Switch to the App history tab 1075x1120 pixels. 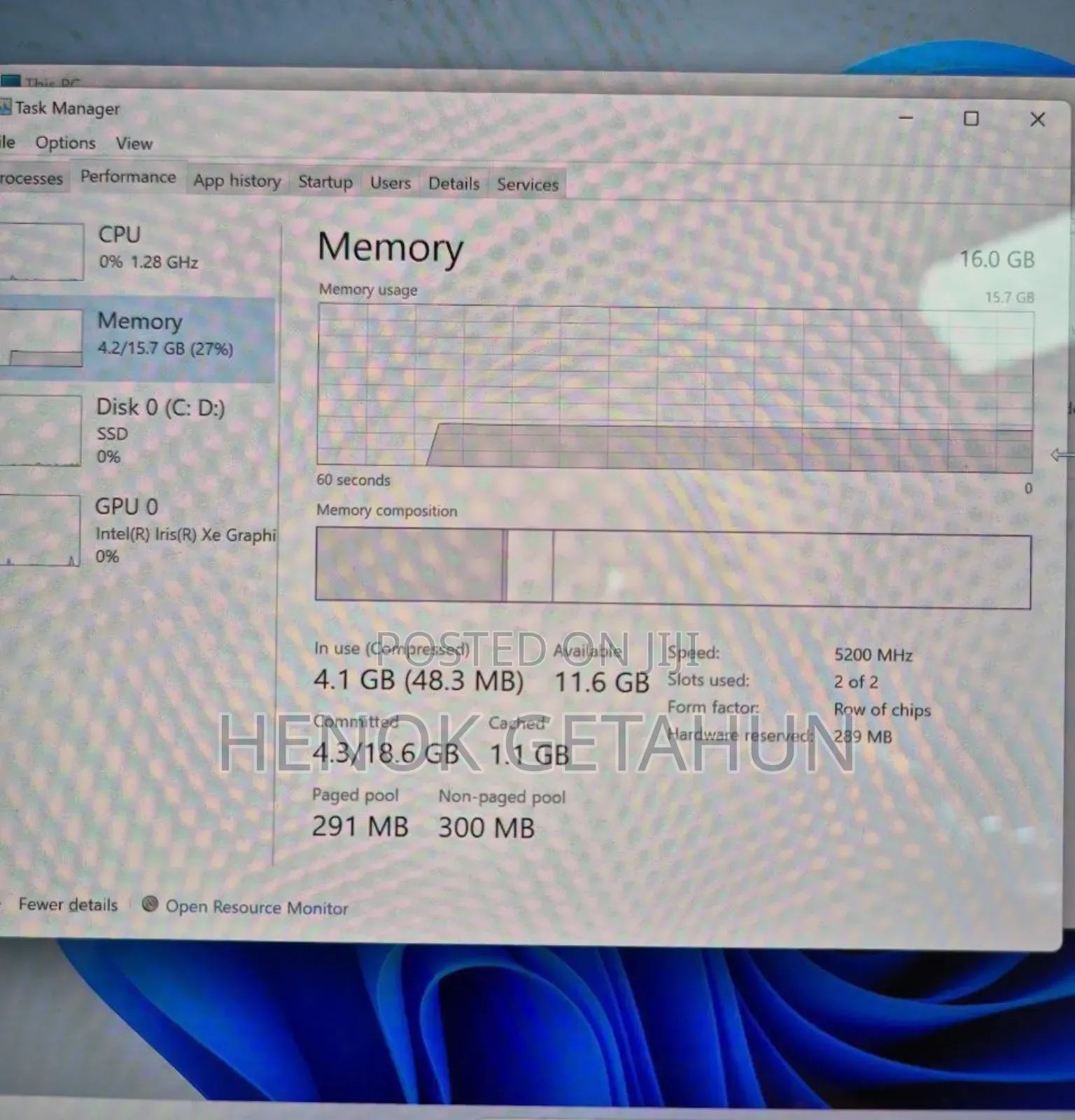pos(237,181)
